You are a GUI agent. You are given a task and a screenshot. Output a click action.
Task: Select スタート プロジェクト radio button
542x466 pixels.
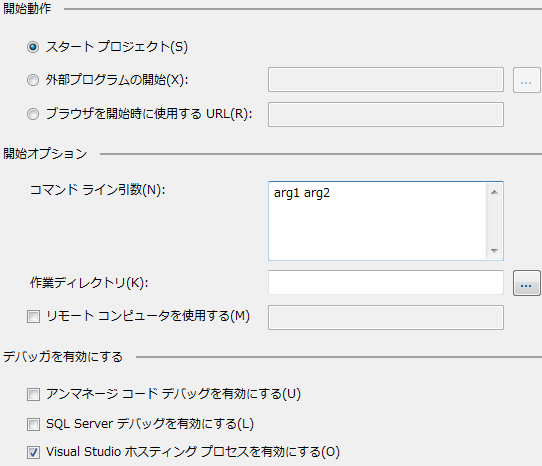tap(33, 47)
